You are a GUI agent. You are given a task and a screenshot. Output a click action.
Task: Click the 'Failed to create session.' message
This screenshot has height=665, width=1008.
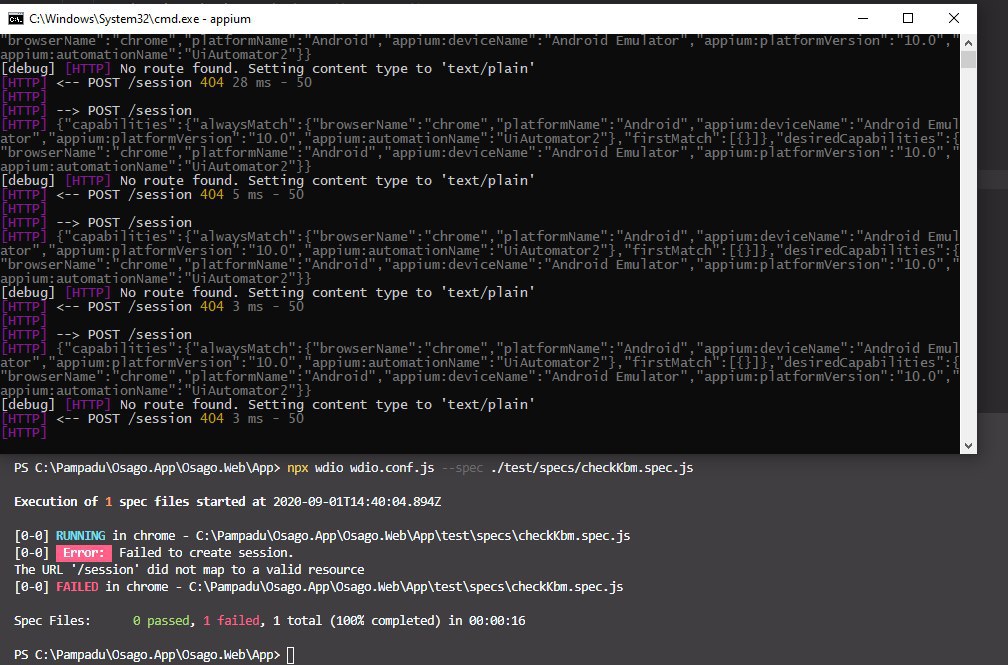coord(206,552)
